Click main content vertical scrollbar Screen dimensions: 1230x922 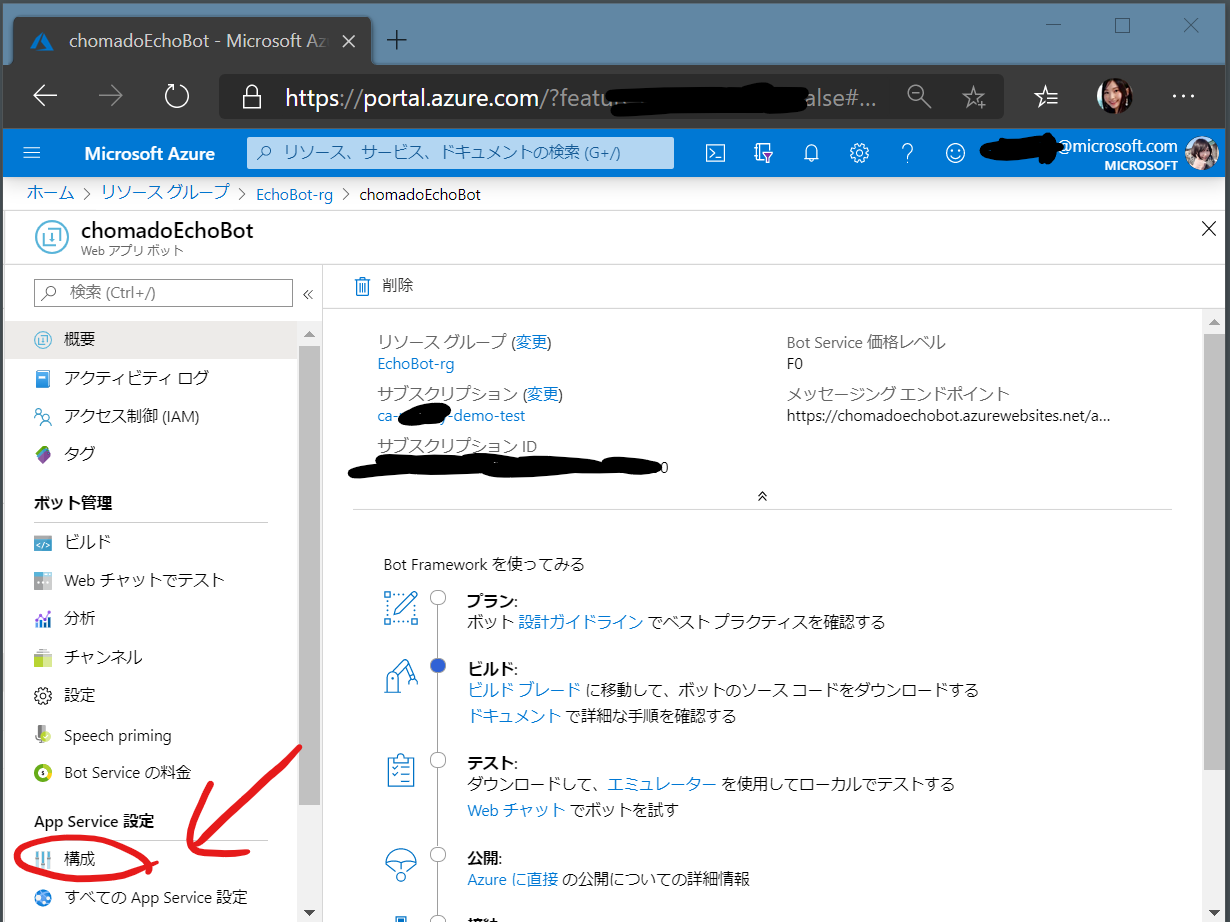point(1213,550)
